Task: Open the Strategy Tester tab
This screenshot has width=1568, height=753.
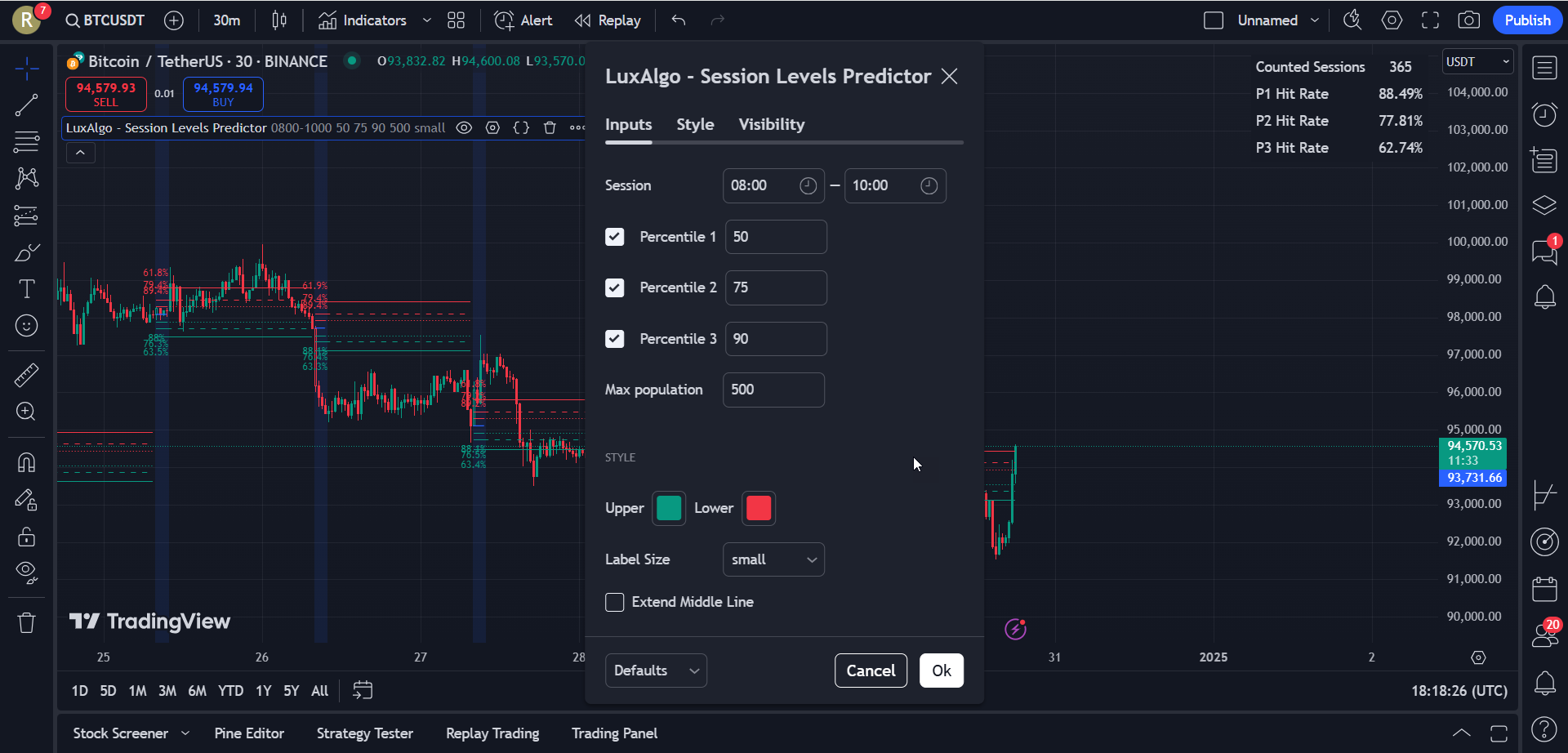Action: click(x=365, y=733)
